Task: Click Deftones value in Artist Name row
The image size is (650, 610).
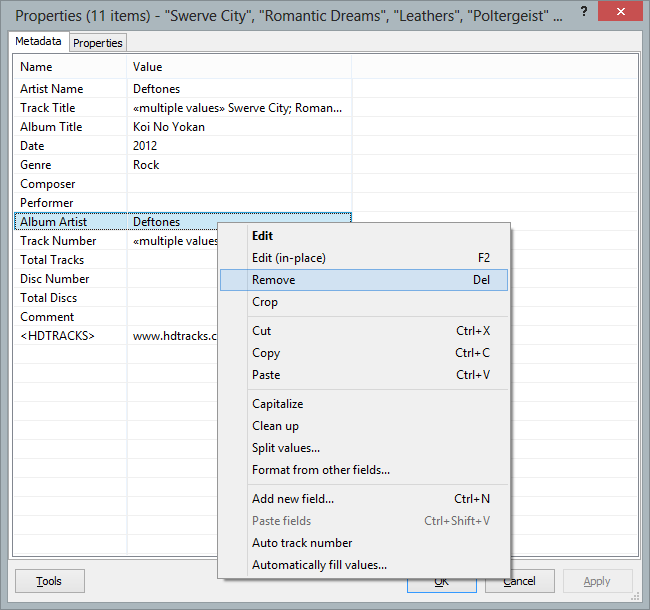Action: pyautogui.click(x=156, y=89)
